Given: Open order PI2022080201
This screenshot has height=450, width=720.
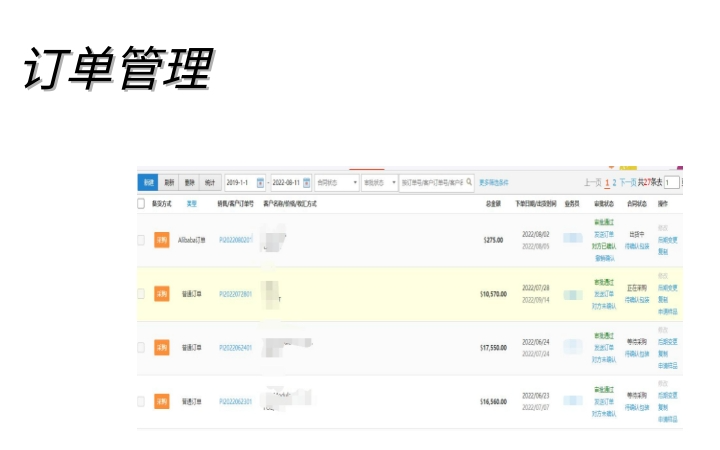Looking at the screenshot, I should tap(236, 240).
